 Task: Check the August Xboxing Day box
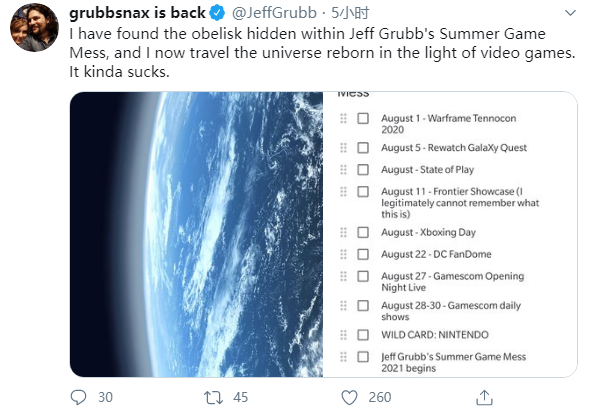coord(363,232)
